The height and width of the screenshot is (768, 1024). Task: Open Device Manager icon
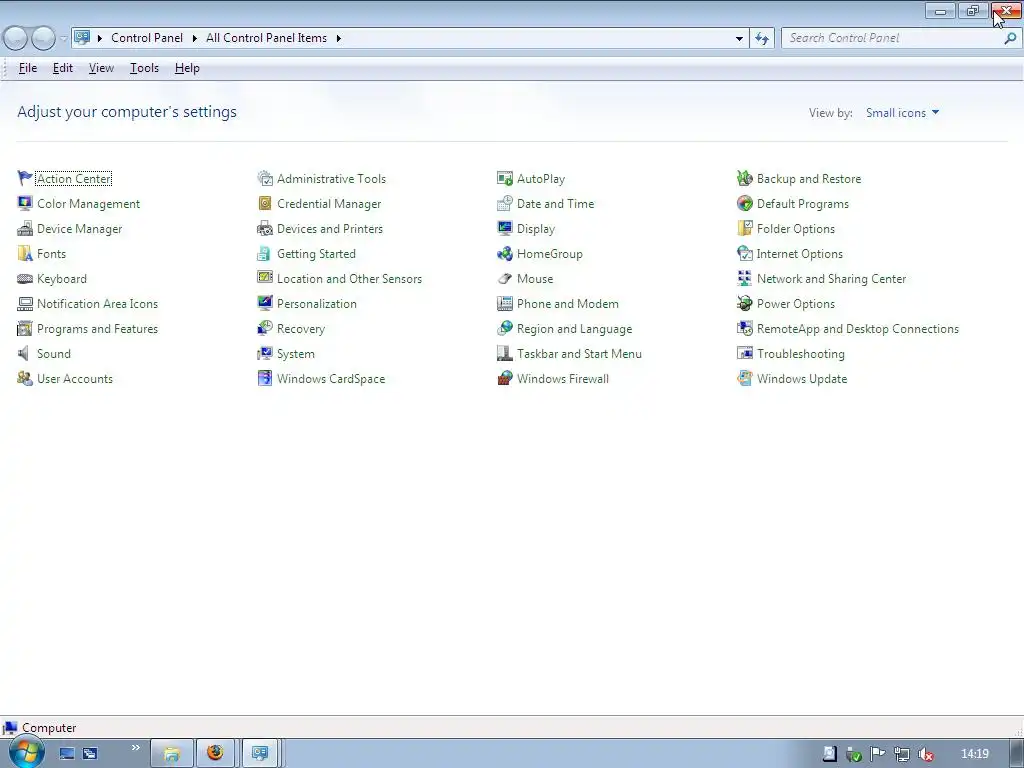(25, 229)
